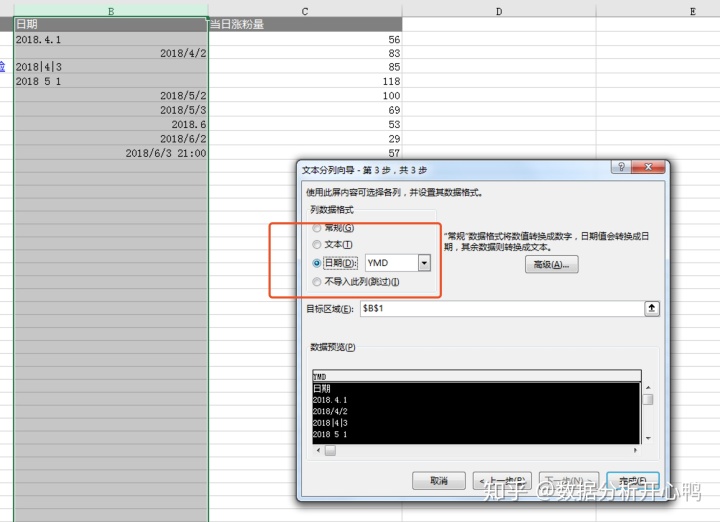Click the 日期 row in data preview

(476, 388)
